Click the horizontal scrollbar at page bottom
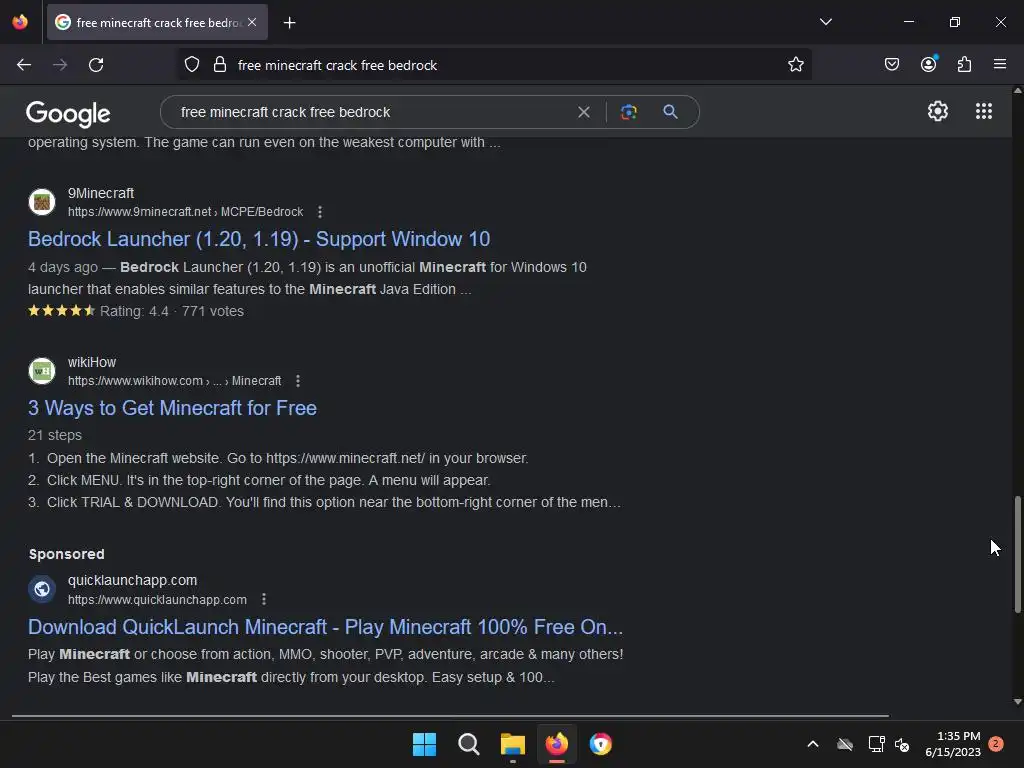The width and height of the screenshot is (1024, 768). point(450,716)
